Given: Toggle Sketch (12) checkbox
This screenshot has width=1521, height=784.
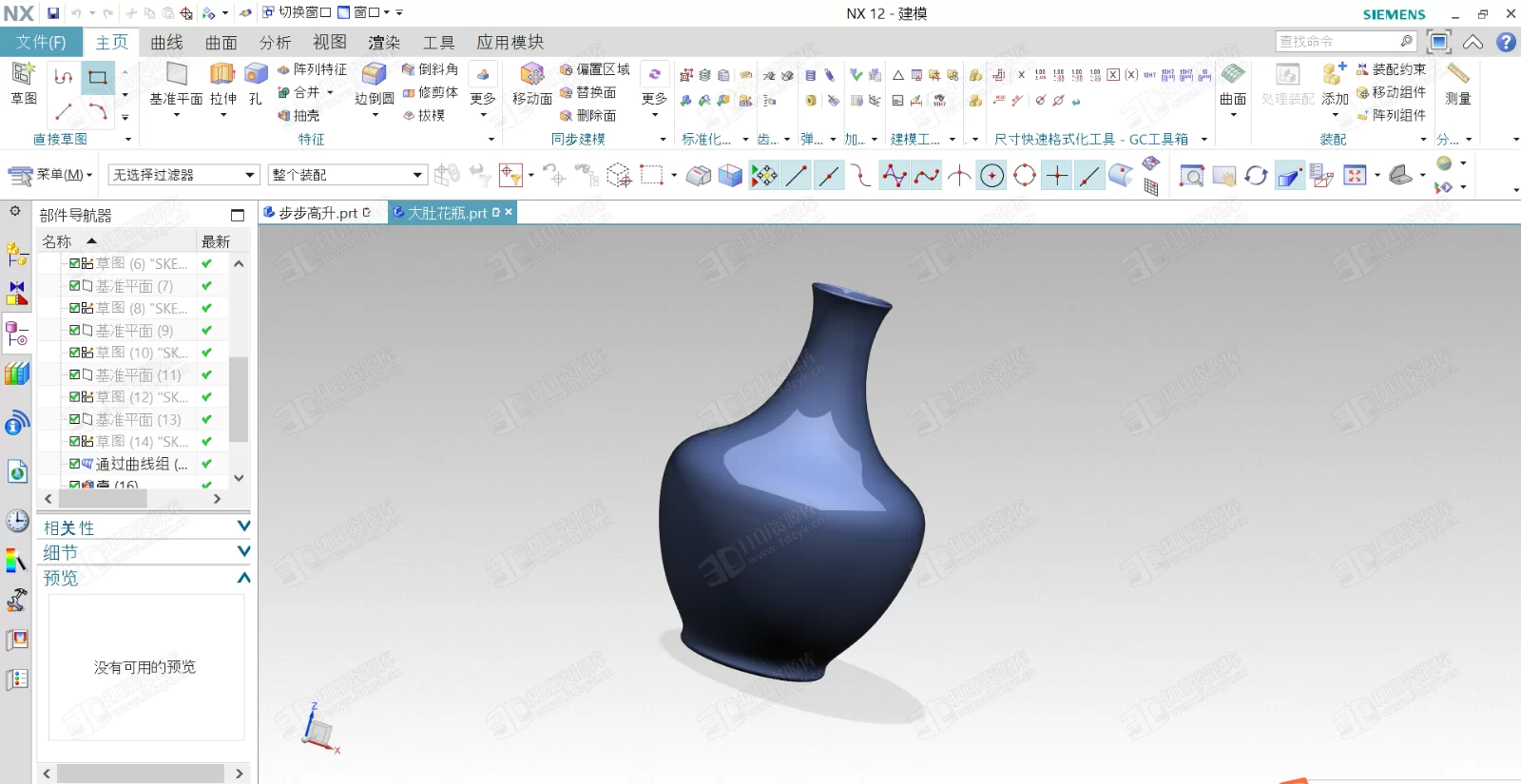Looking at the screenshot, I should coord(75,397).
